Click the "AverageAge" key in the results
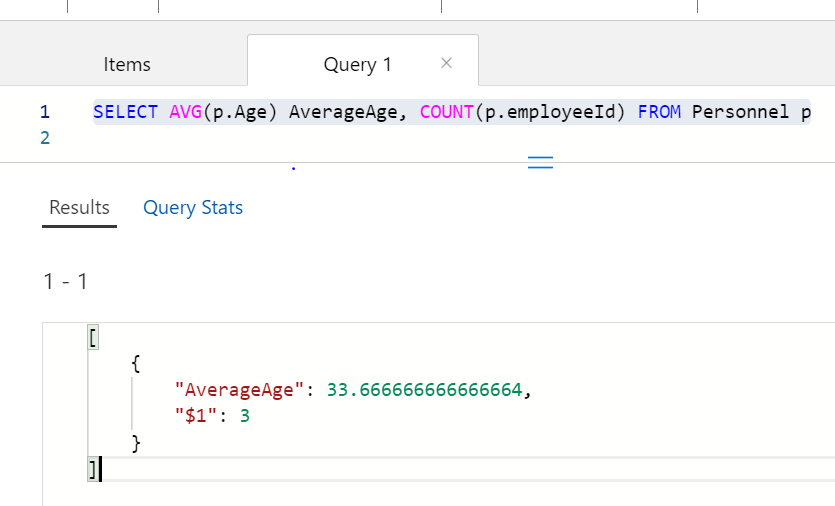 pyautogui.click(x=238, y=390)
